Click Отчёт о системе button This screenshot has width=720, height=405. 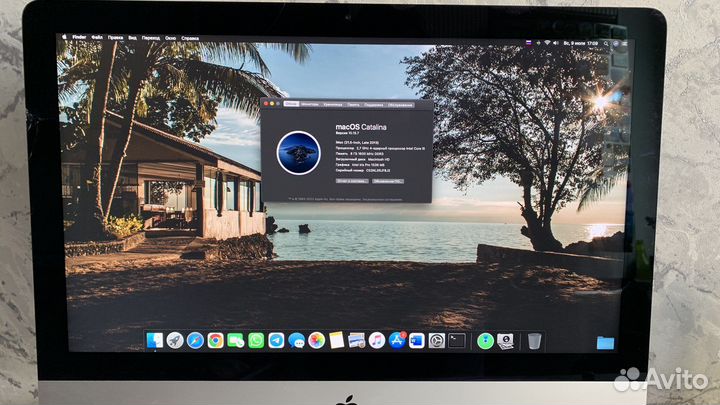click(352, 181)
